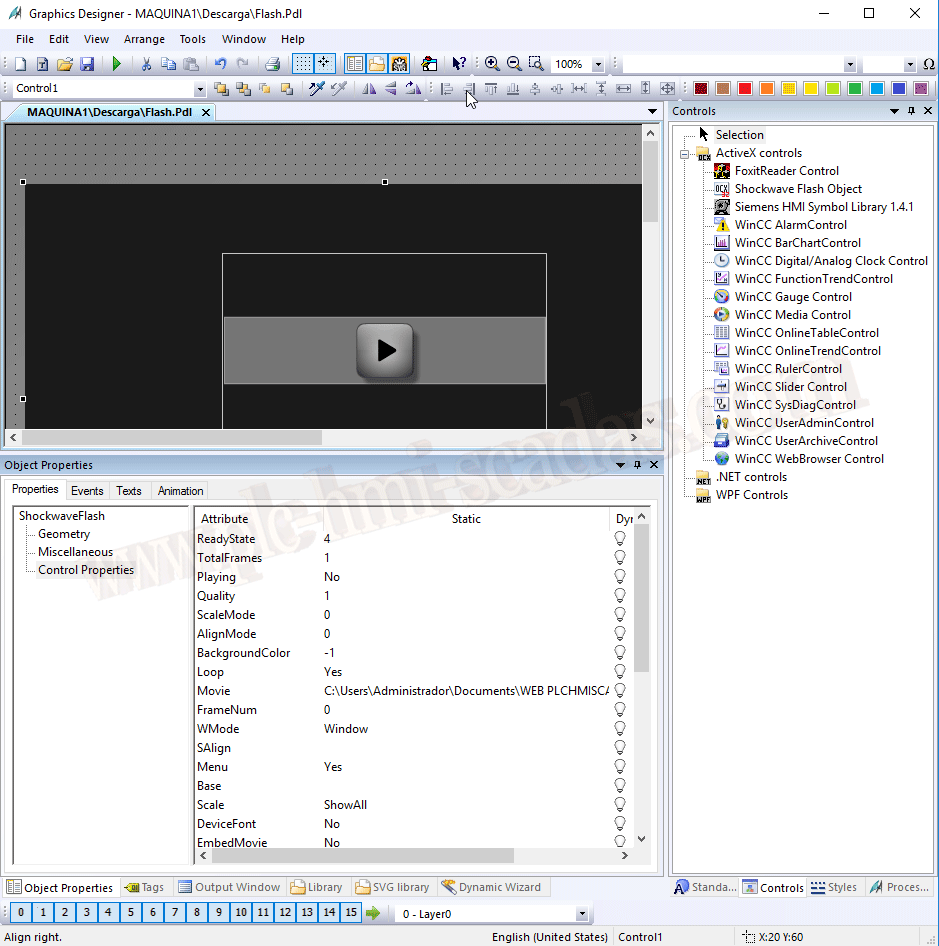Toggle layer 0 visibility button
Image resolution: width=939 pixels, height=946 pixels.
[19, 913]
